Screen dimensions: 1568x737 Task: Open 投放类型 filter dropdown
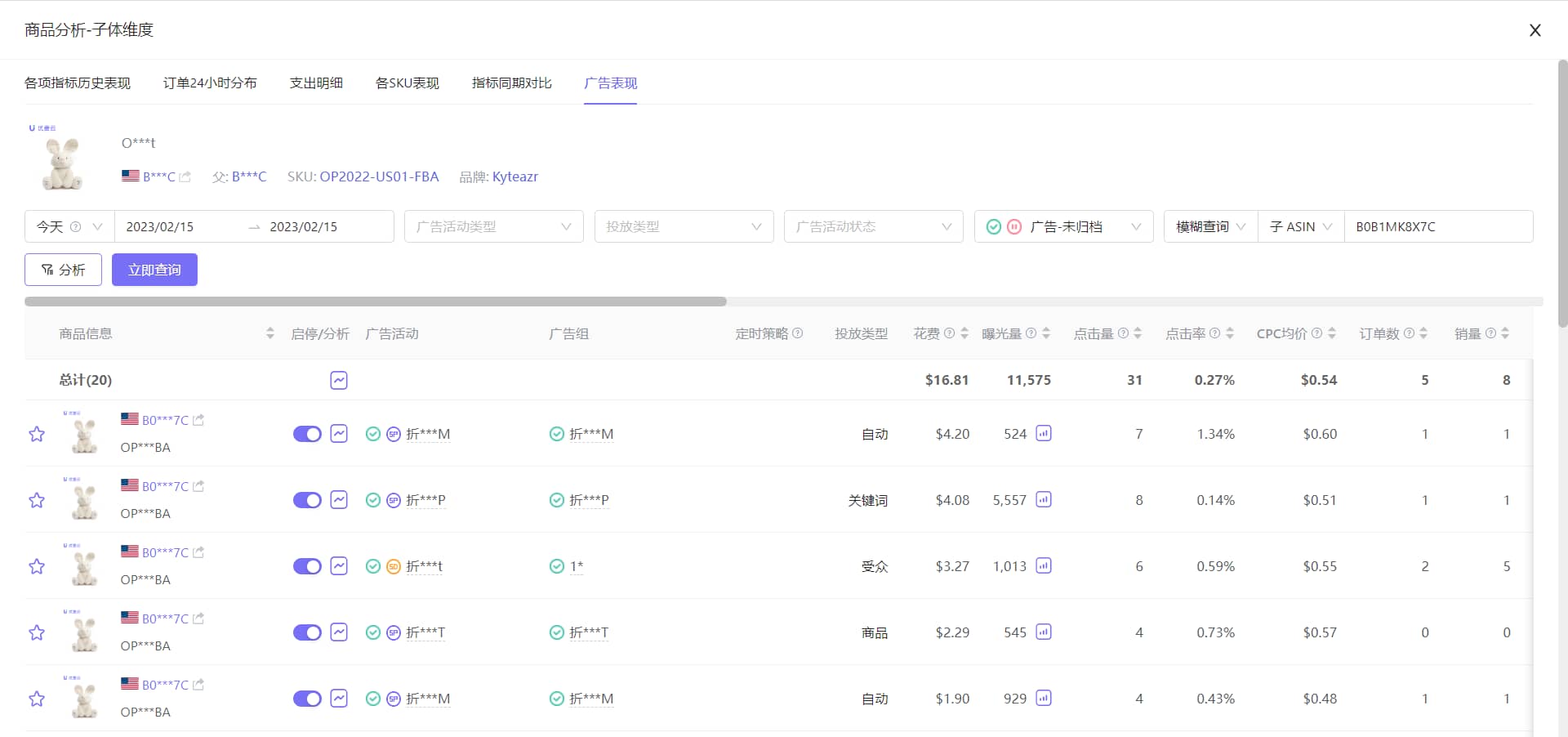(684, 226)
